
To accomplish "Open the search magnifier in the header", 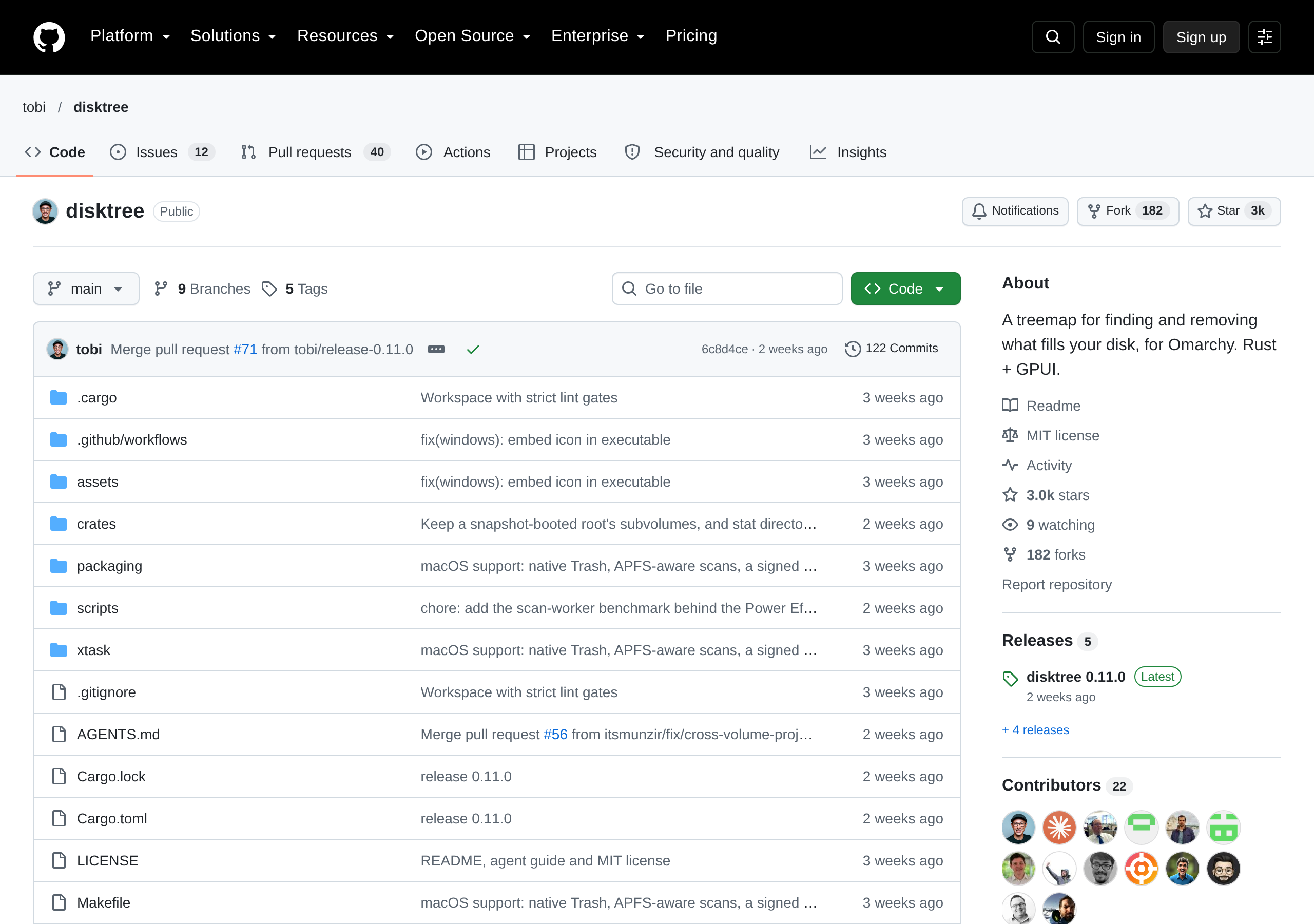I will tap(1052, 37).
